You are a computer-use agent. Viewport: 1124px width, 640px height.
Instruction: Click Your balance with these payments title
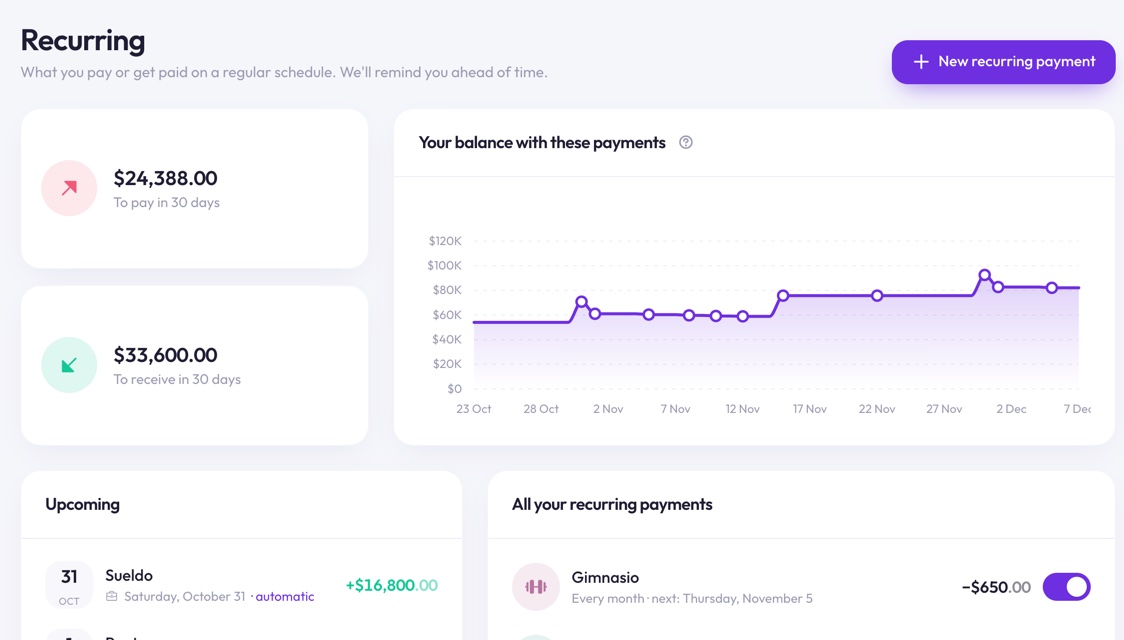coord(542,143)
